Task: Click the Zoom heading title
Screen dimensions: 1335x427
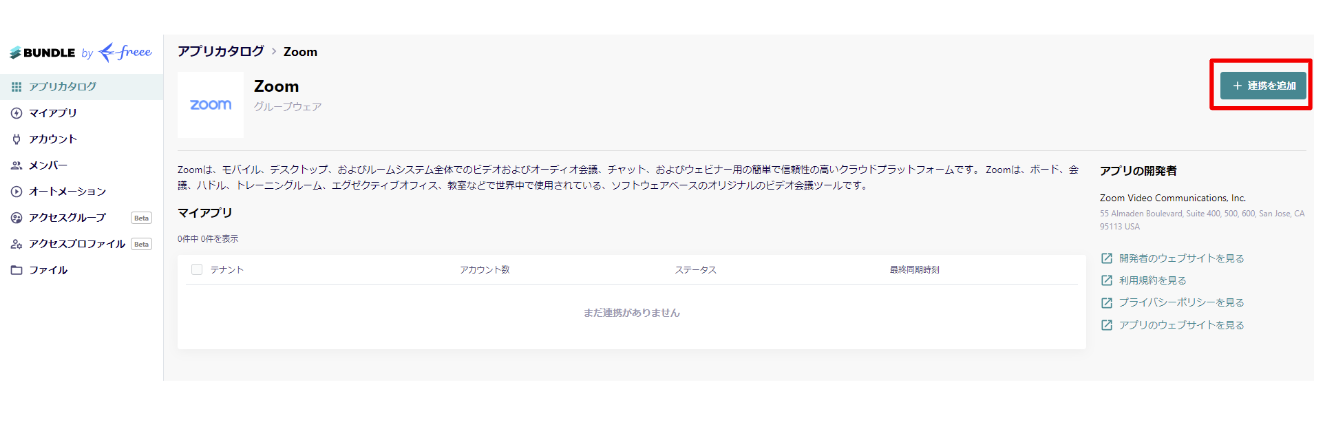Action: point(276,86)
